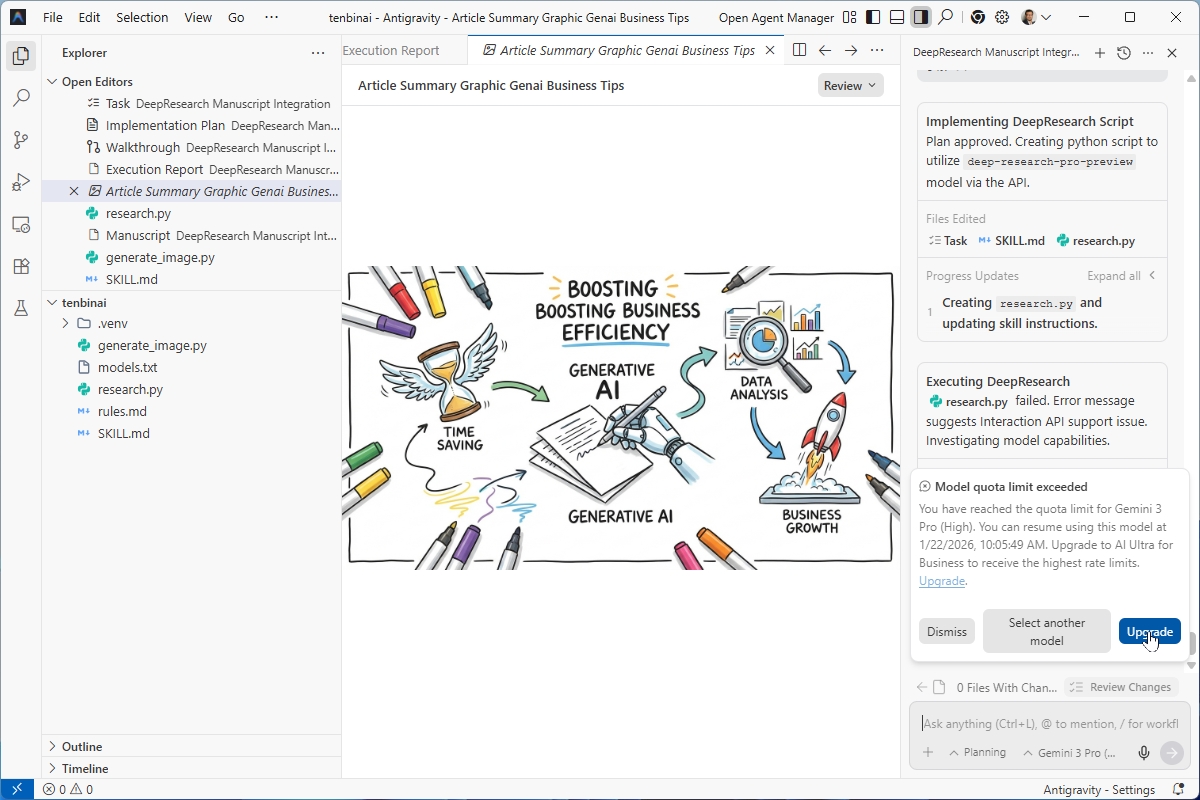
Task: Click the microphone voice input icon
Action: click(x=1144, y=753)
